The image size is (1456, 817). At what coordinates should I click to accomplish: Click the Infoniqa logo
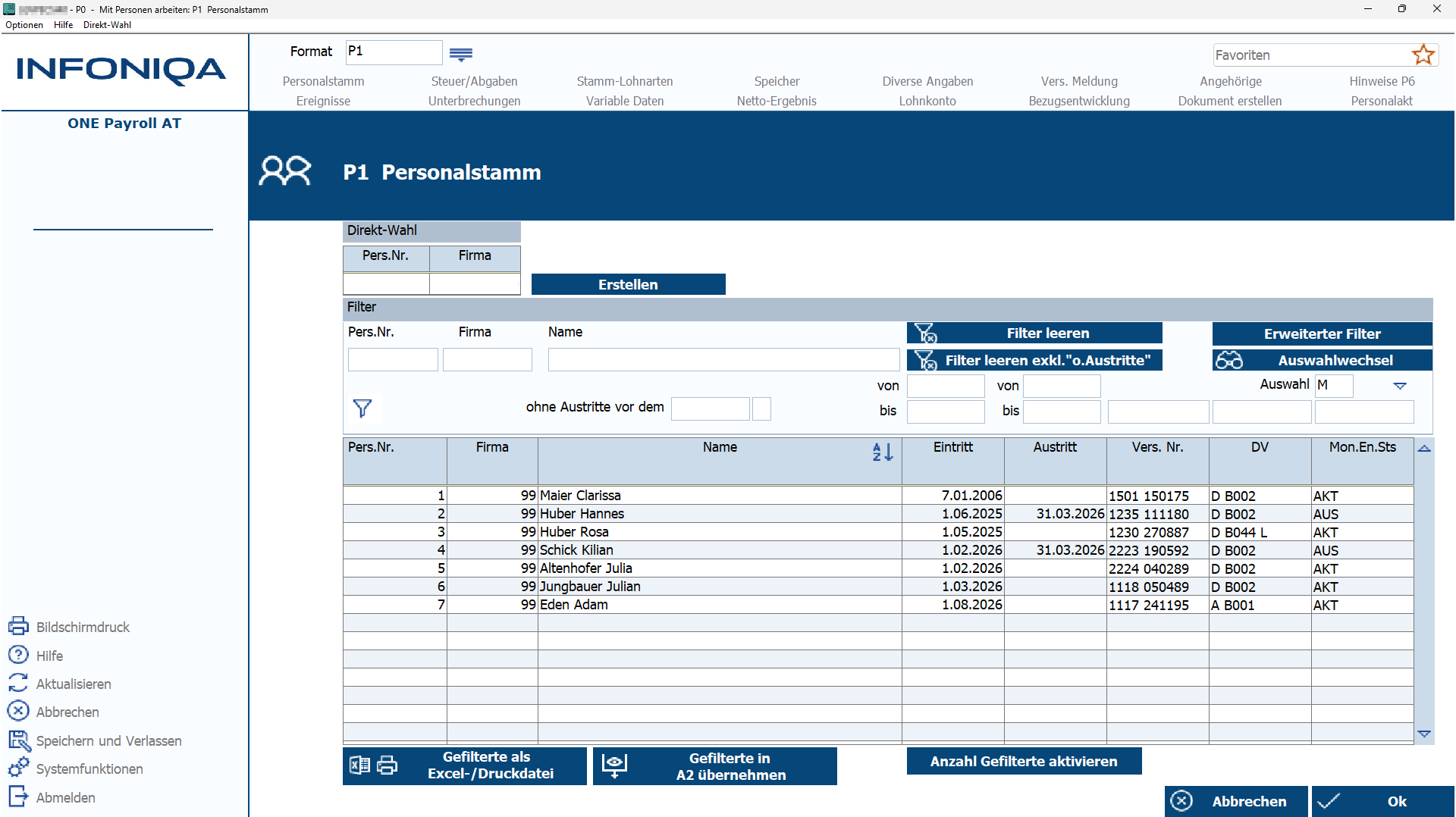pyautogui.click(x=121, y=70)
